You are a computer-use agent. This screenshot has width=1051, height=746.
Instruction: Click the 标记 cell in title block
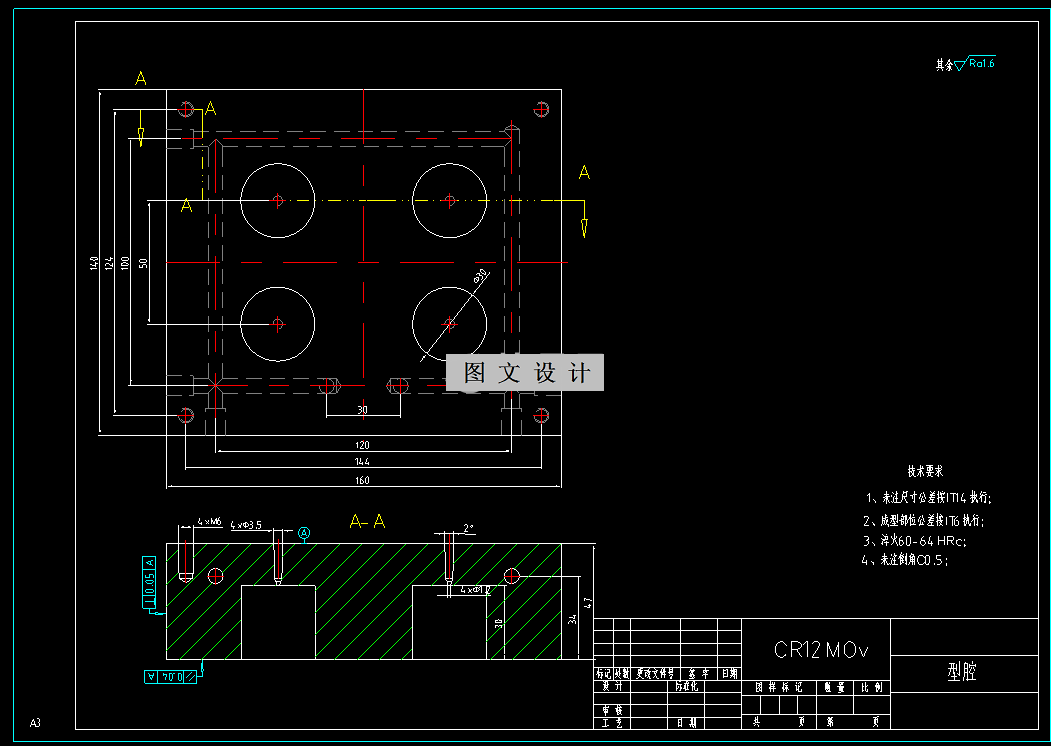[x=604, y=674]
